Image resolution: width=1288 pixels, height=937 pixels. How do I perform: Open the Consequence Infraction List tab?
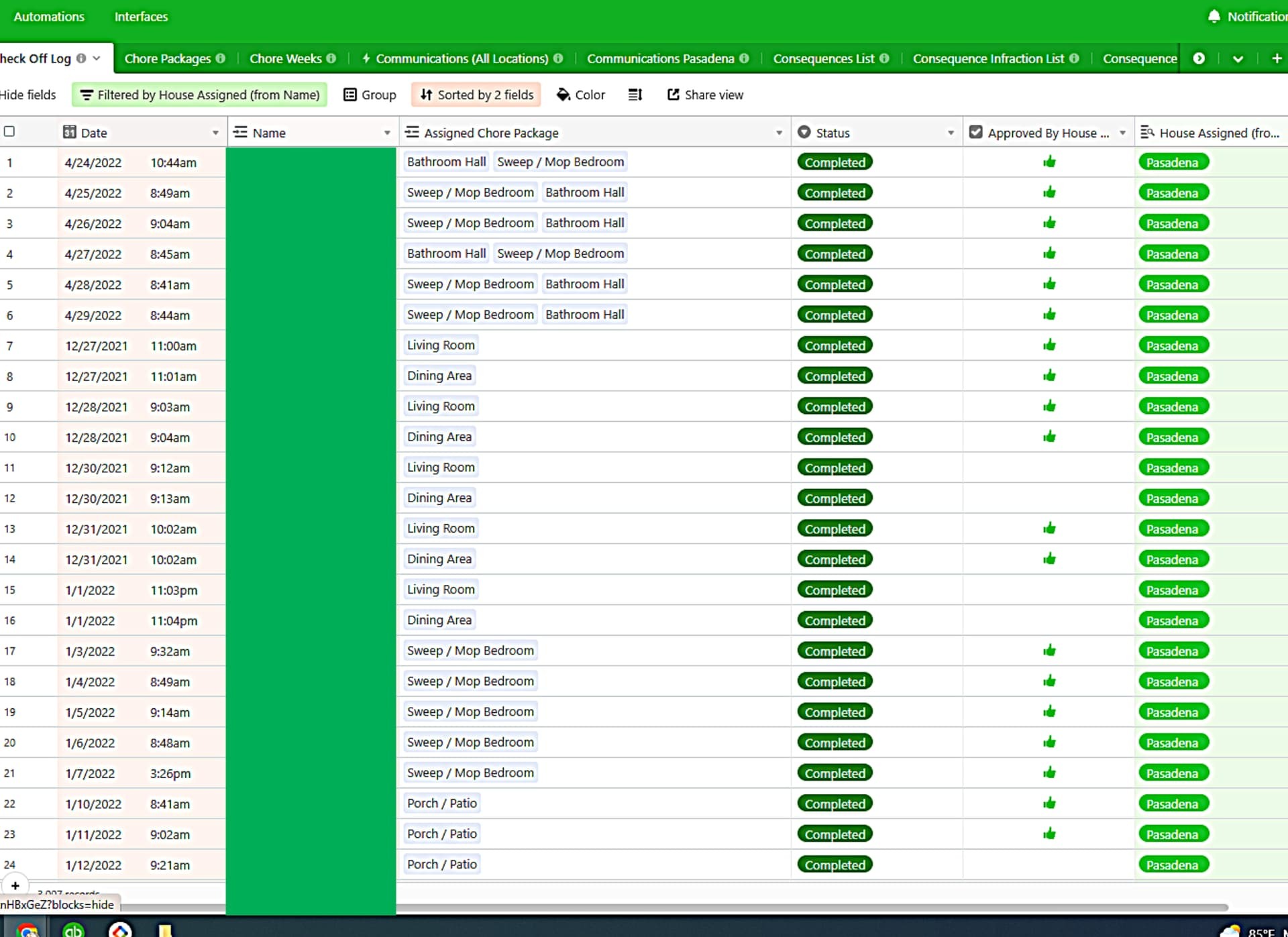click(x=988, y=58)
